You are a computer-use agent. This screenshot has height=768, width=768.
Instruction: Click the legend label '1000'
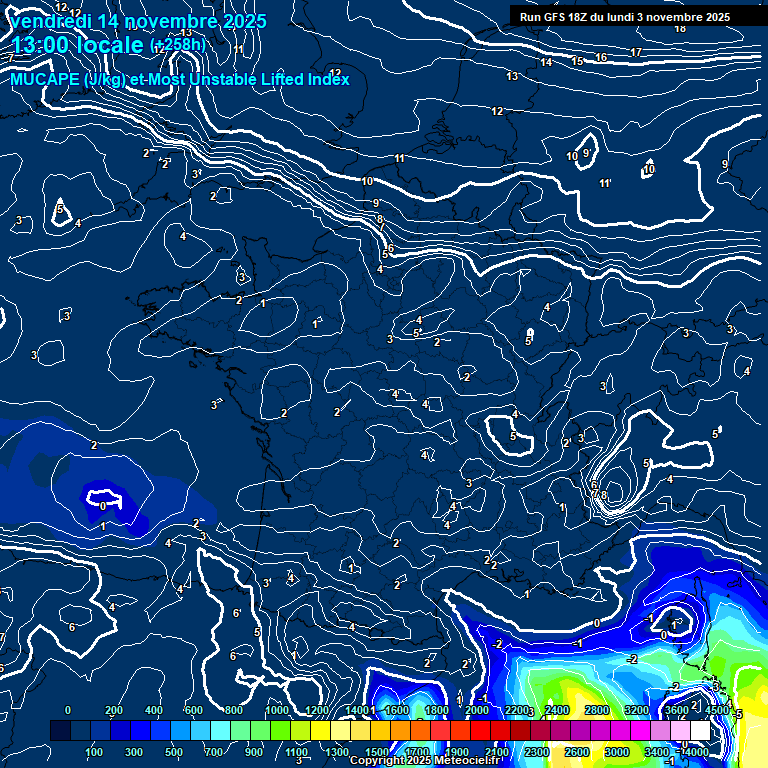(277, 710)
